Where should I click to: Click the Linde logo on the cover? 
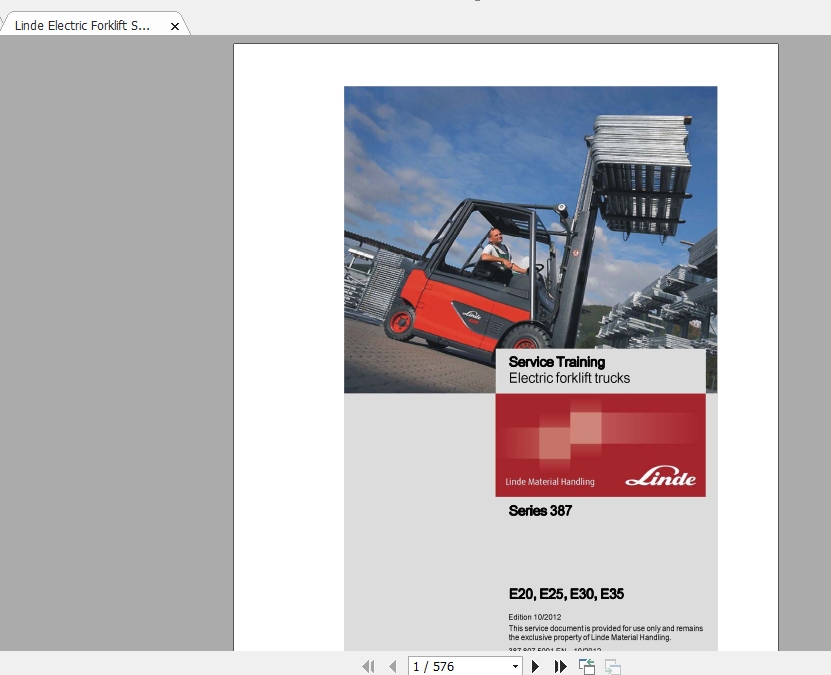660,479
